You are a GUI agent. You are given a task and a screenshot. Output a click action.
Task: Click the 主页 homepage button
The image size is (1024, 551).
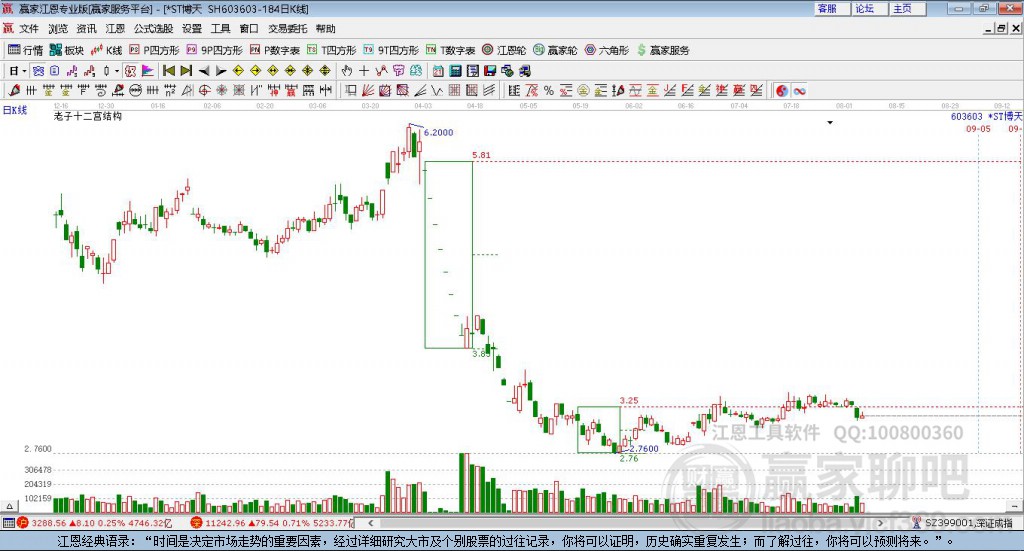[x=908, y=8]
